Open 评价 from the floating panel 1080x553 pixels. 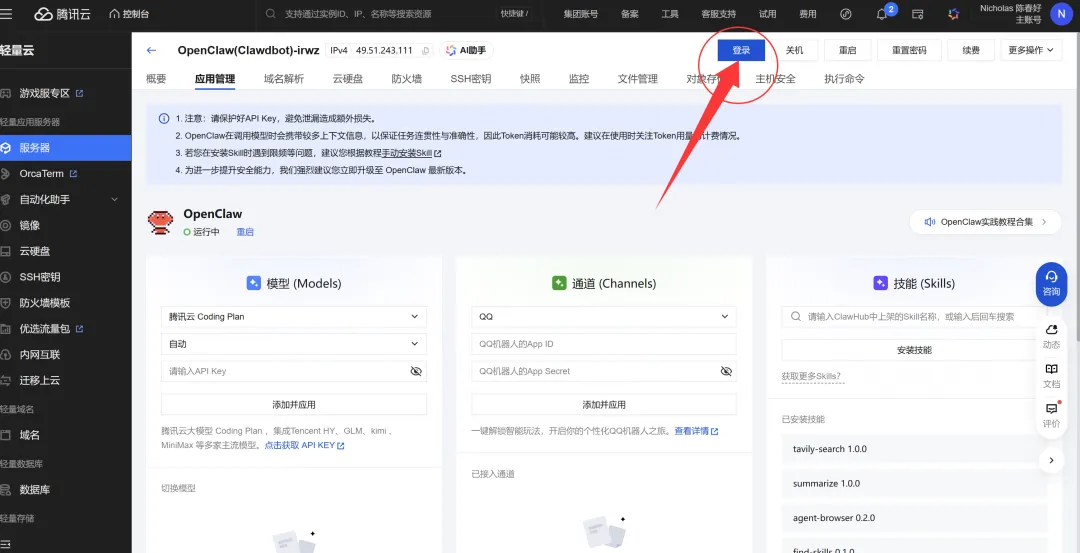point(1051,415)
